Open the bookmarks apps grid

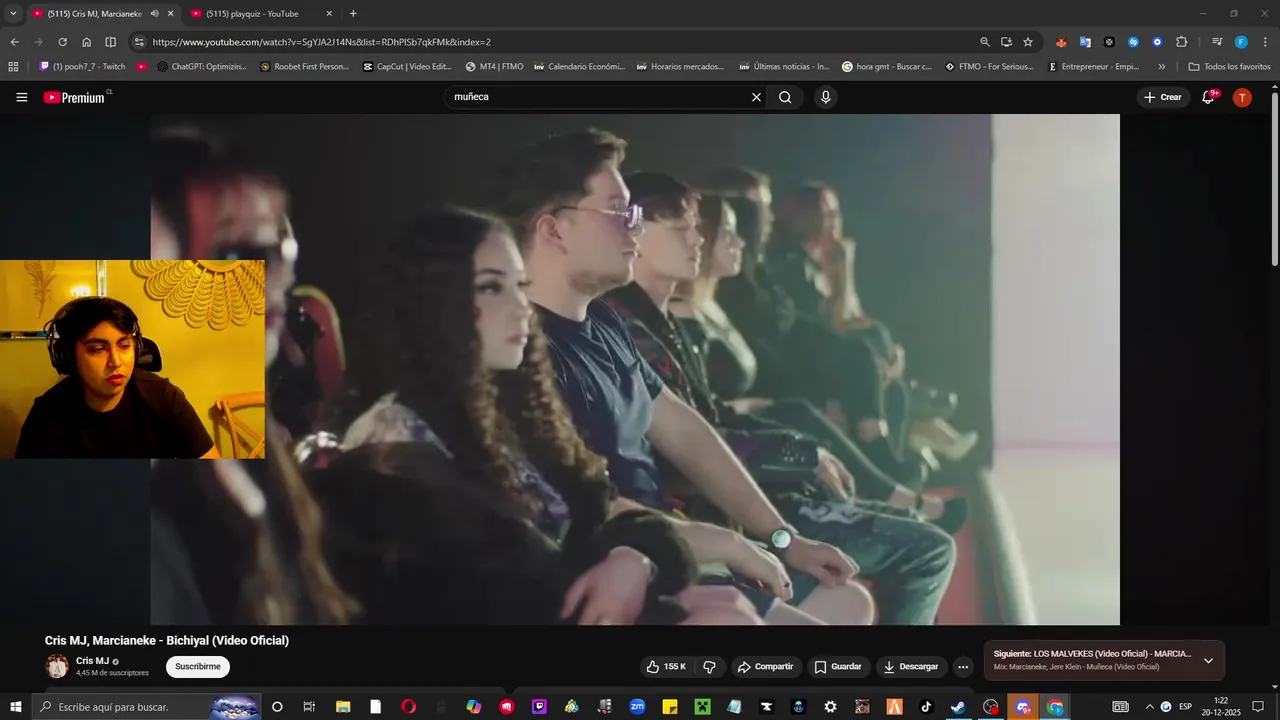pos(13,67)
